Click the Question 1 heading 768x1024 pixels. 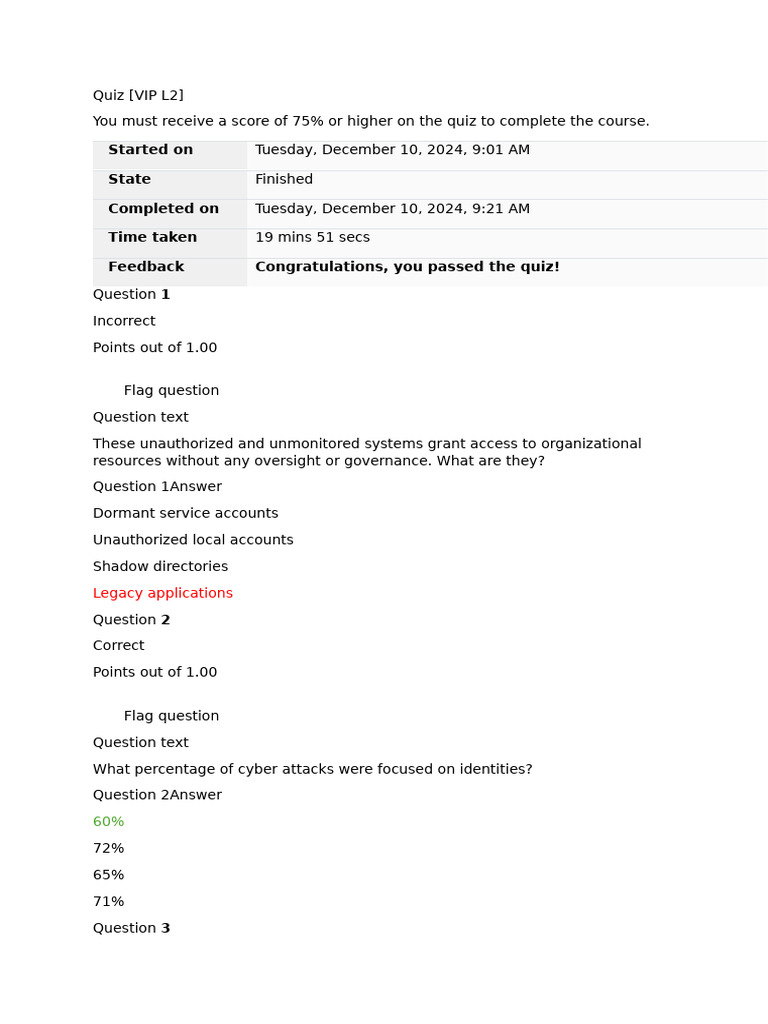131,294
